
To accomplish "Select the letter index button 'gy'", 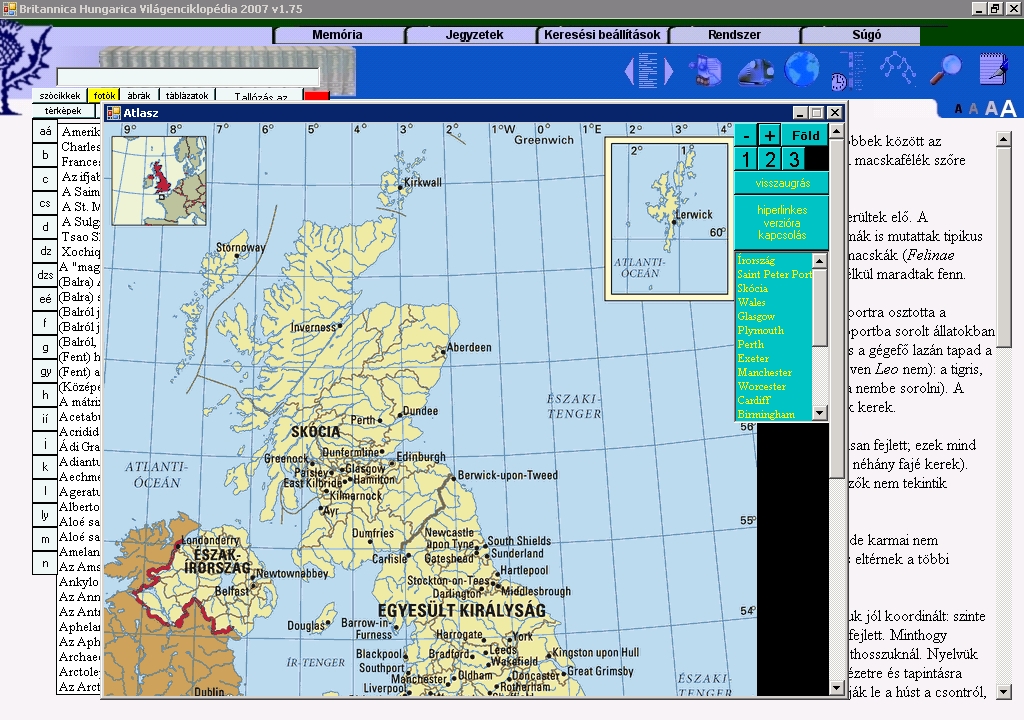I will [x=45, y=371].
